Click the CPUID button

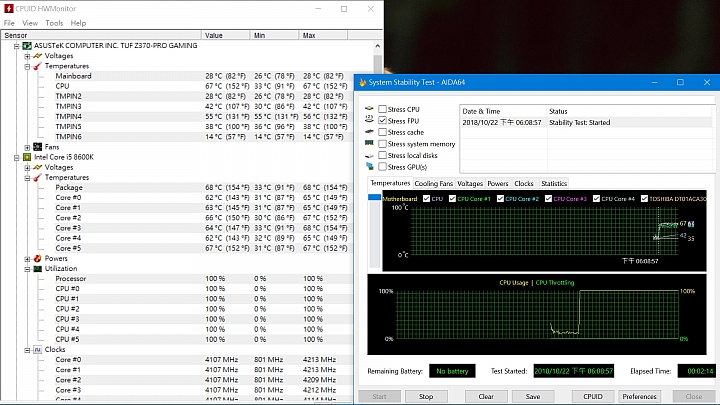pos(593,396)
